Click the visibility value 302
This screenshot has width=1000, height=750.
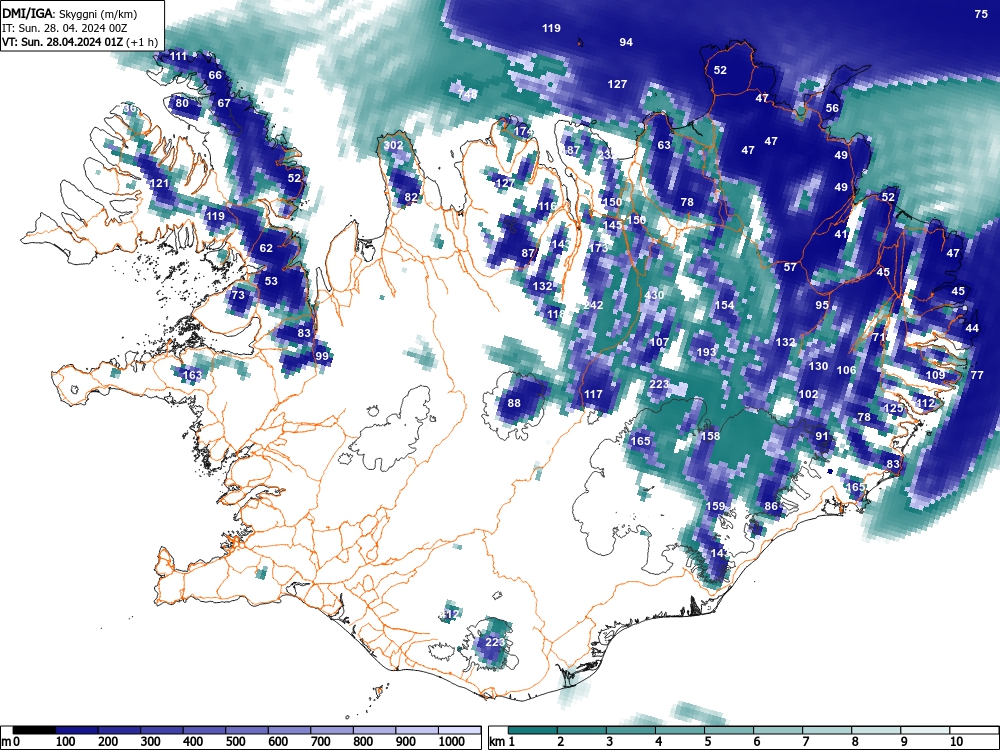point(393,145)
